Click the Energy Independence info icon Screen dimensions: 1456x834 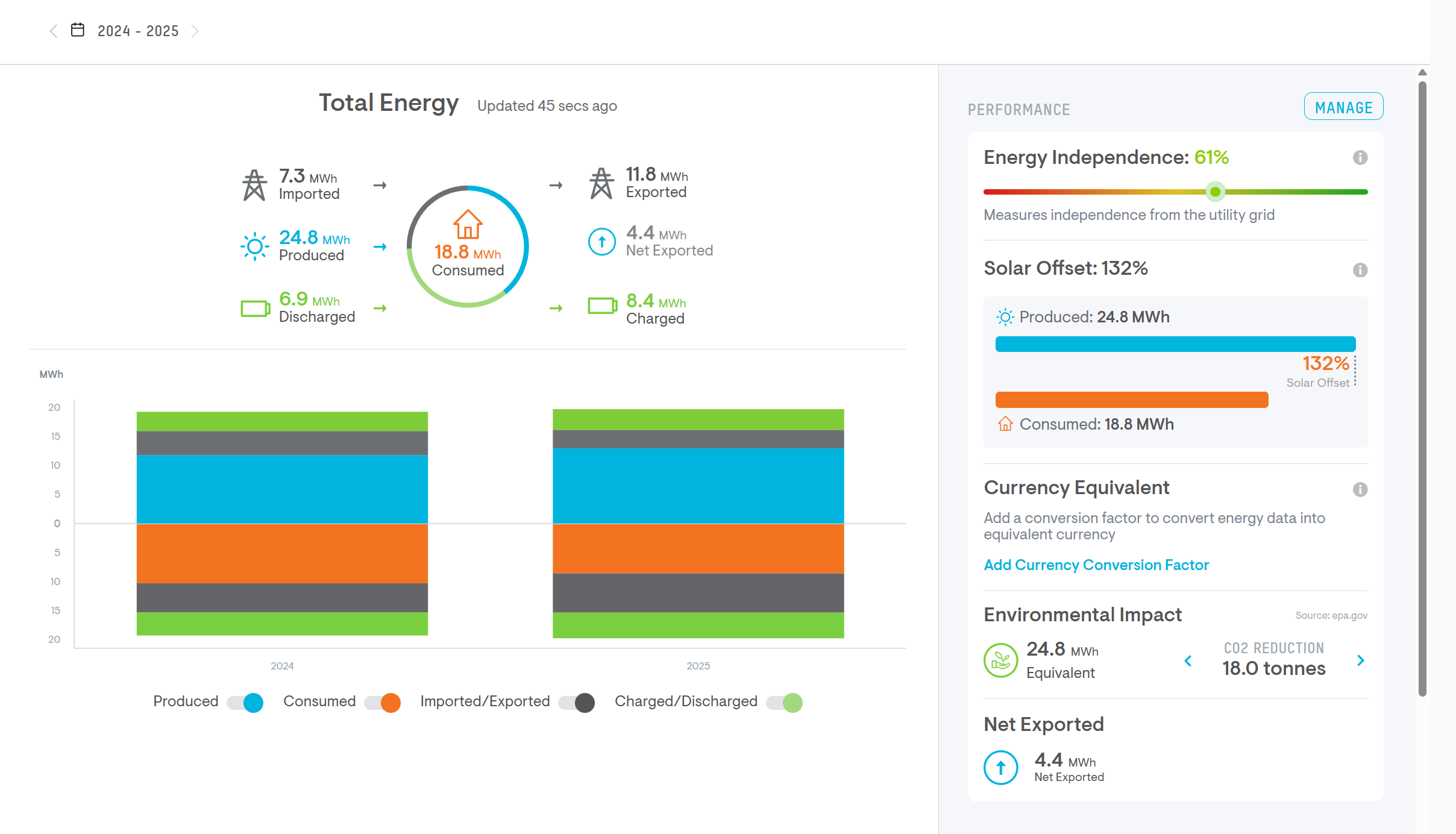click(1360, 158)
